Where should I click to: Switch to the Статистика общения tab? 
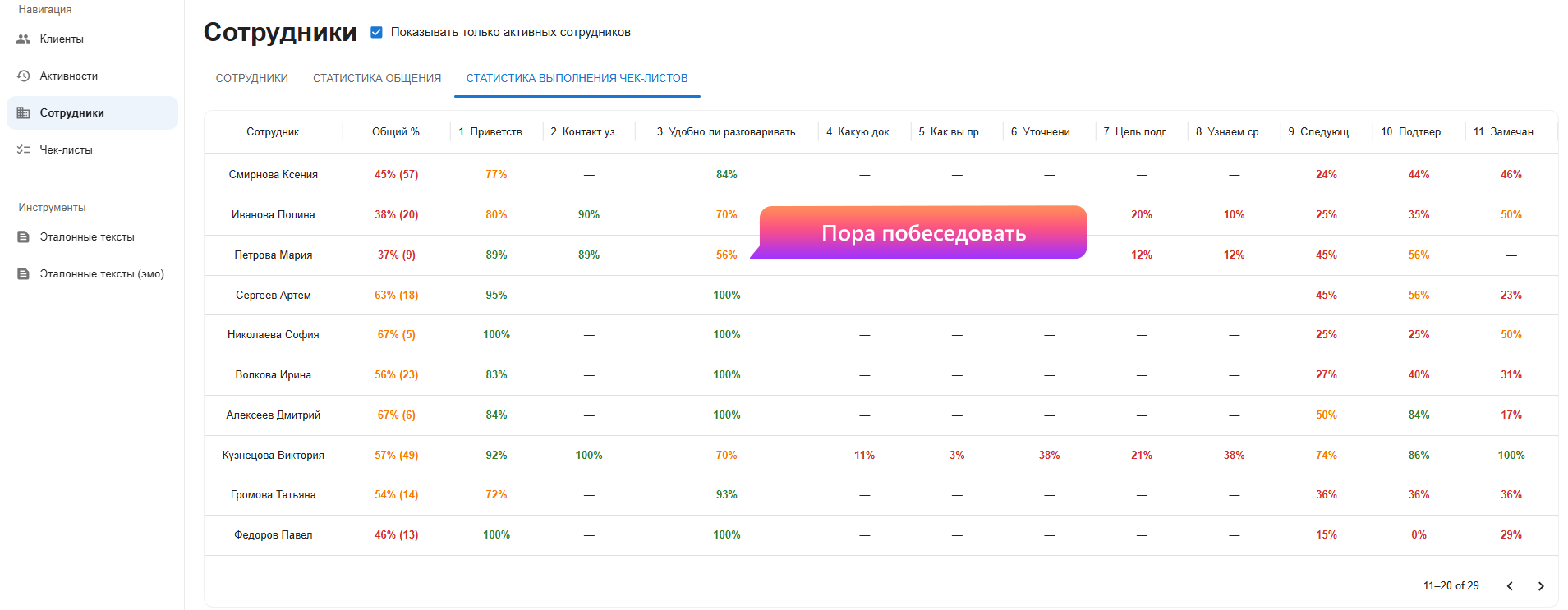point(377,78)
